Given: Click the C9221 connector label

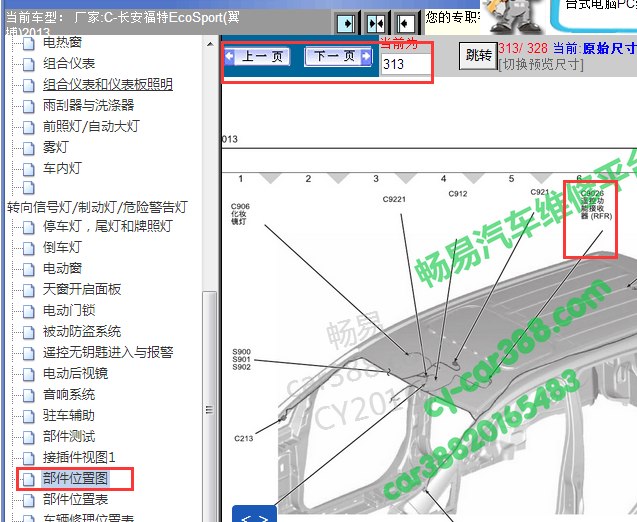Looking at the screenshot, I should click(394, 199).
